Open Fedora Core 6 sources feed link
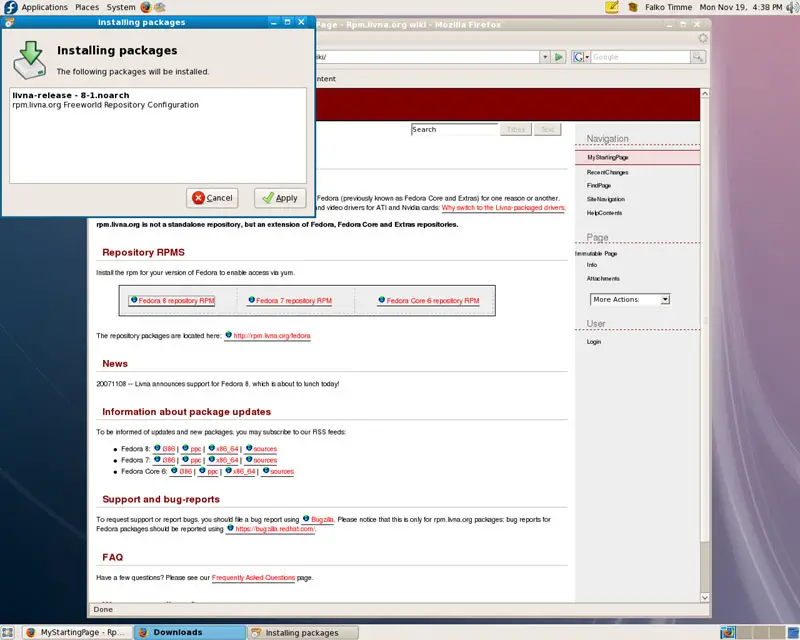 tap(282, 472)
